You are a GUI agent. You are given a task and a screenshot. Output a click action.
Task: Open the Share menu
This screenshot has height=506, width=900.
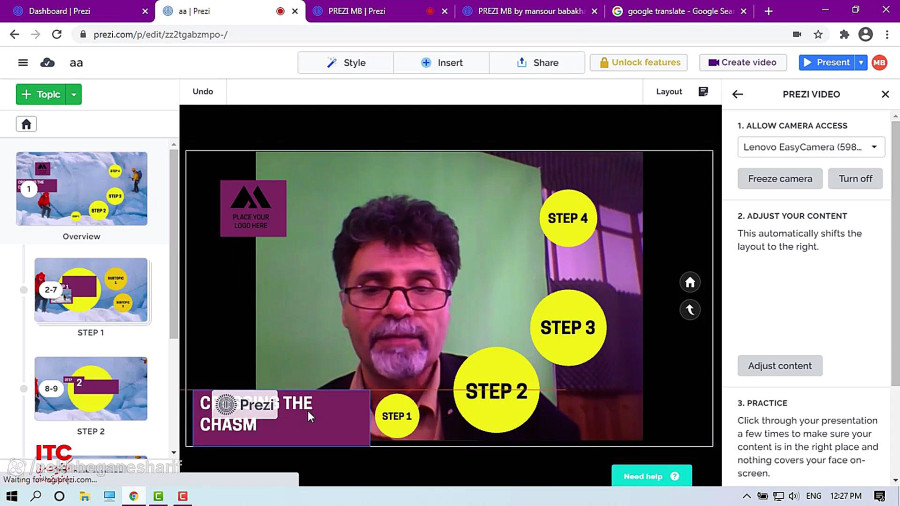coord(537,63)
